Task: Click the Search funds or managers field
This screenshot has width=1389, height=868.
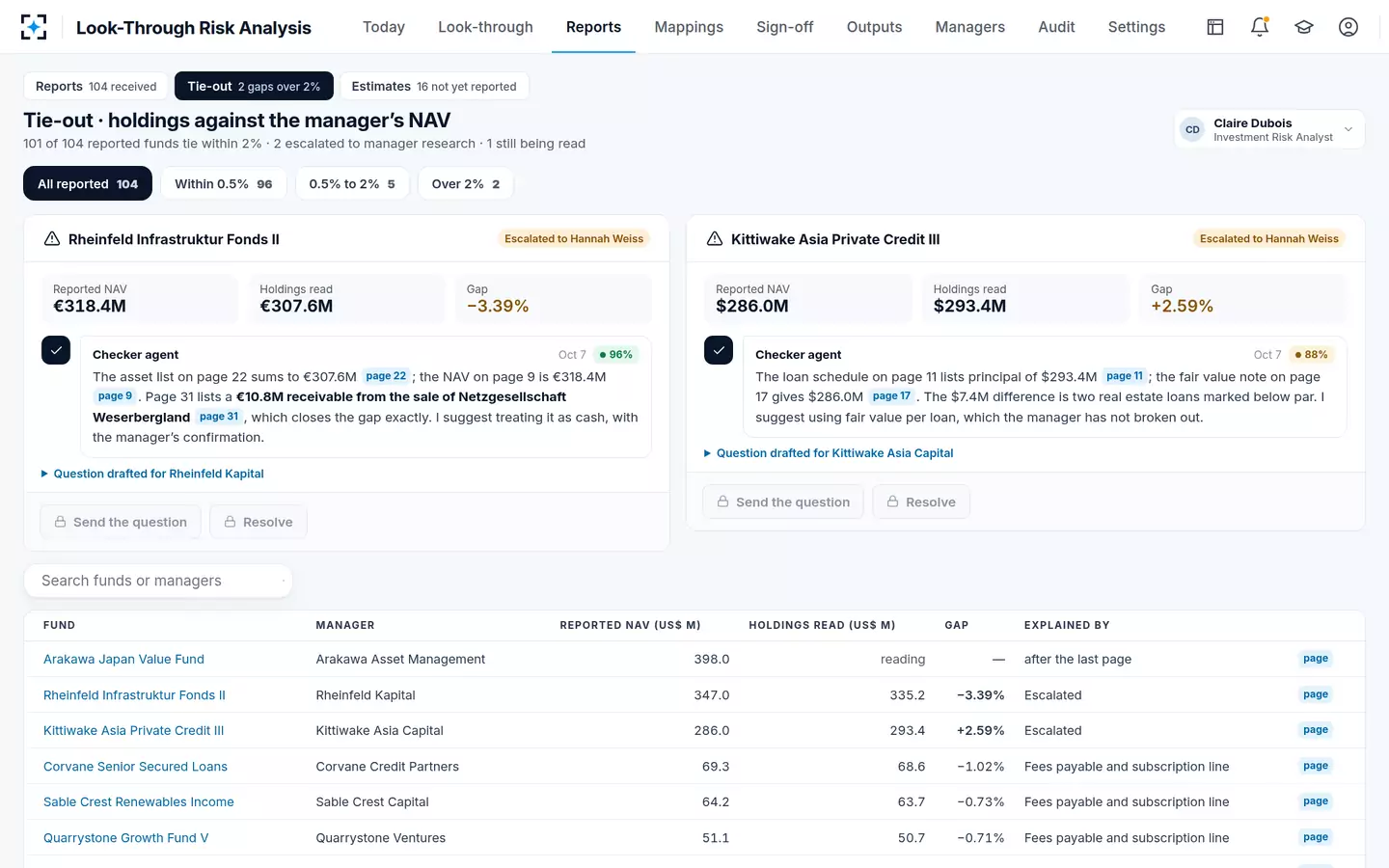Action: 158,581
